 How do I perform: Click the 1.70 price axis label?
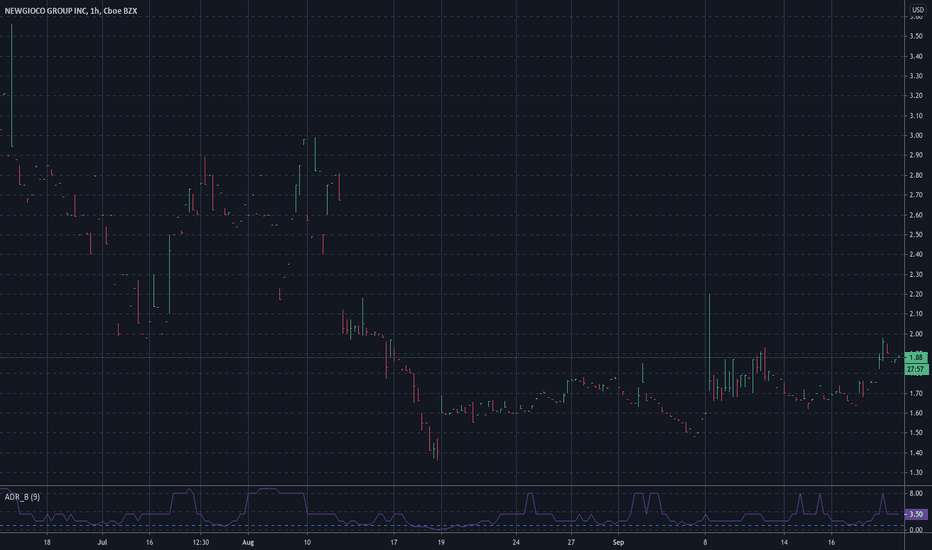click(x=916, y=394)
